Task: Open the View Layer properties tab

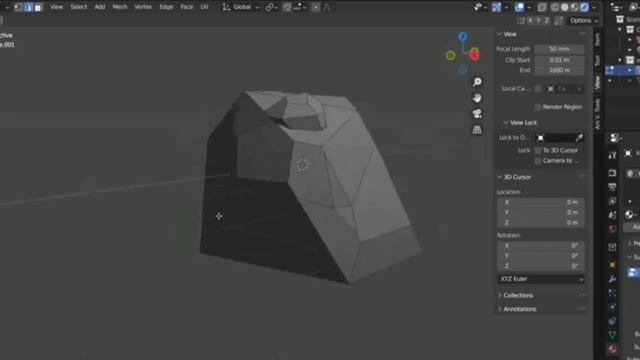Action: [612, 201]
